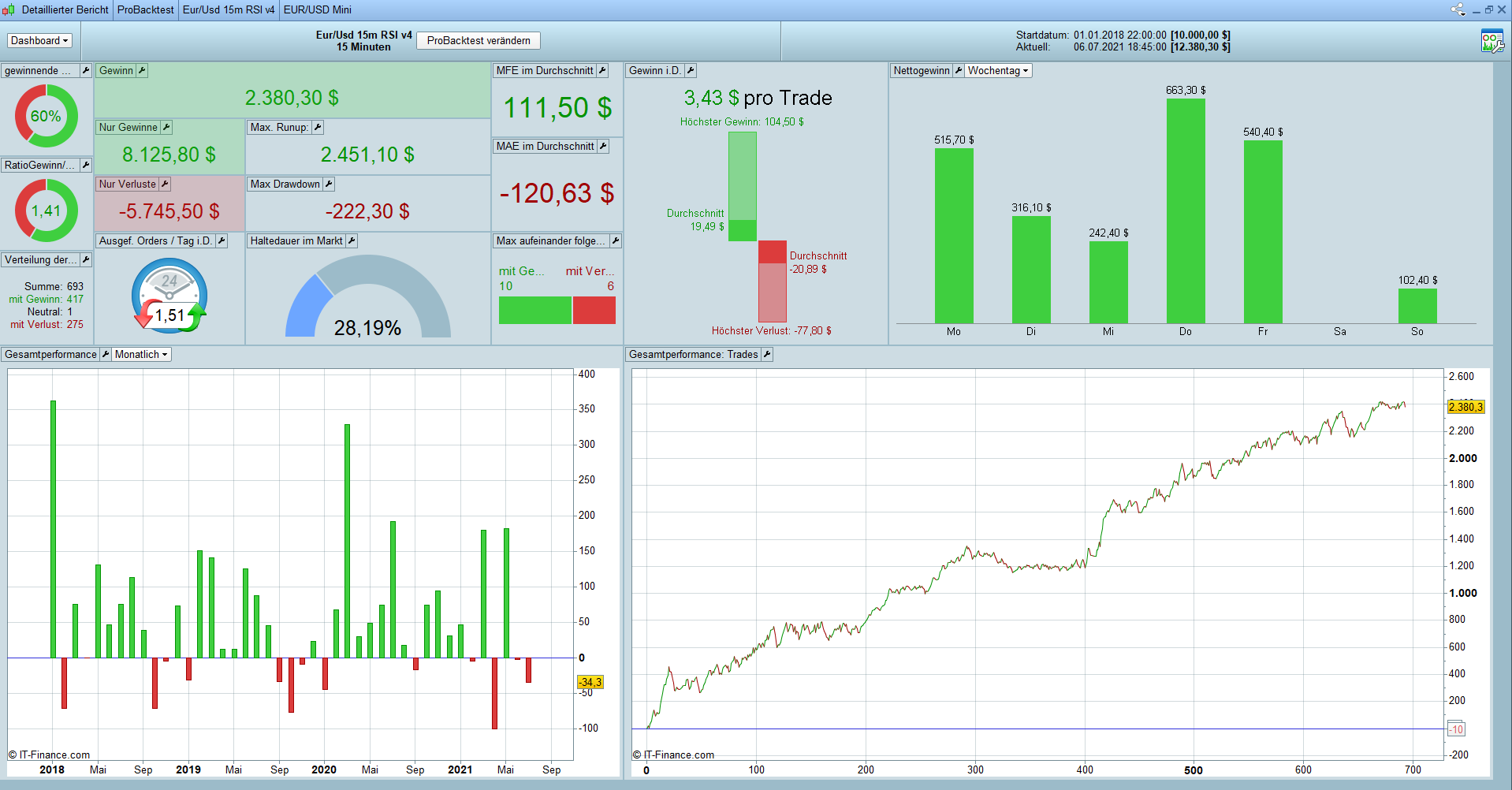Click the 1,41 ratio donut chart
Viewport: 1512px width, 790px height.
click(x=47, y=211)
